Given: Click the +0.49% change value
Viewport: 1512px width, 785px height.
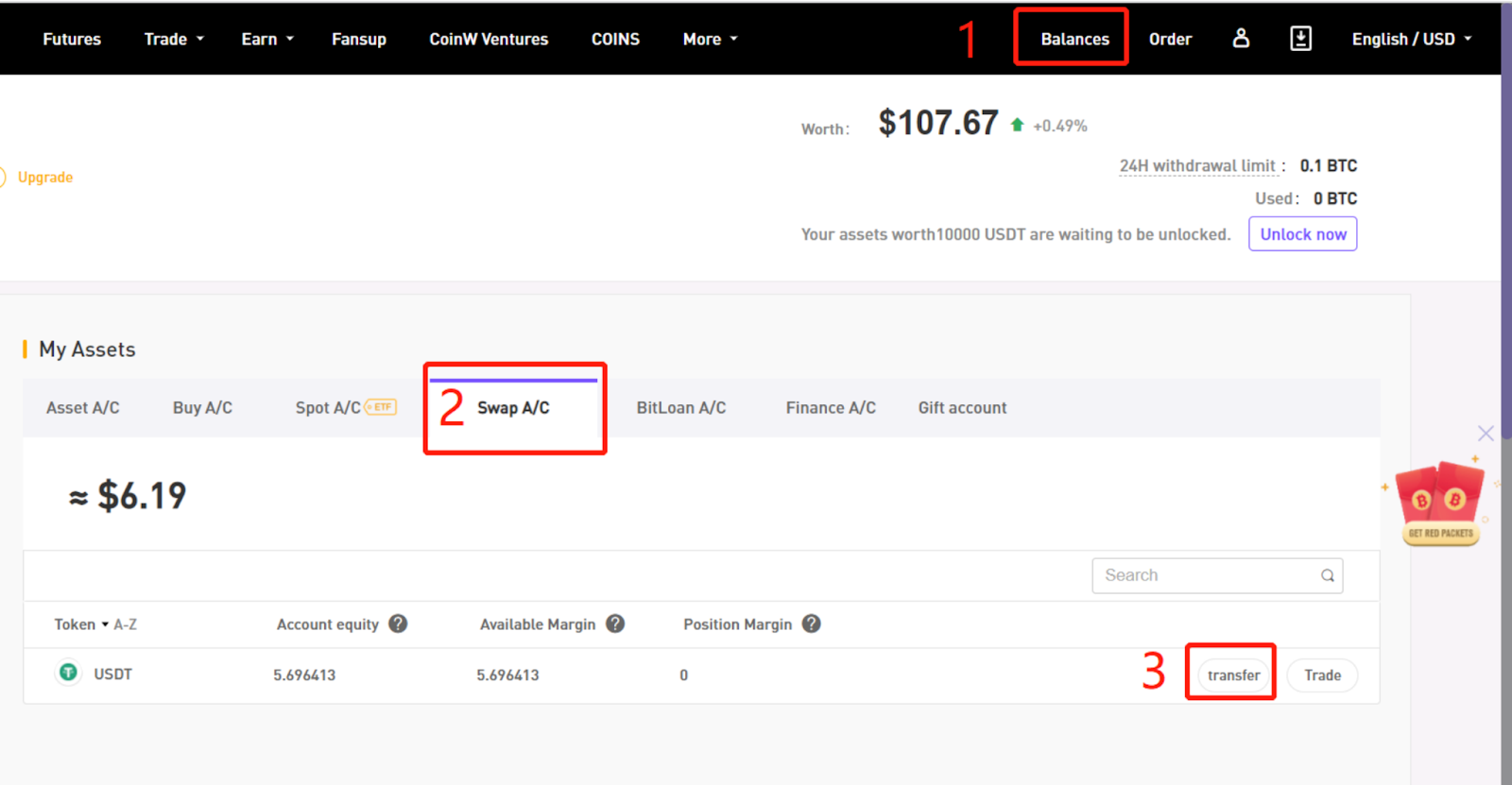Looking at the screenshot, I should coord(1059,126).
